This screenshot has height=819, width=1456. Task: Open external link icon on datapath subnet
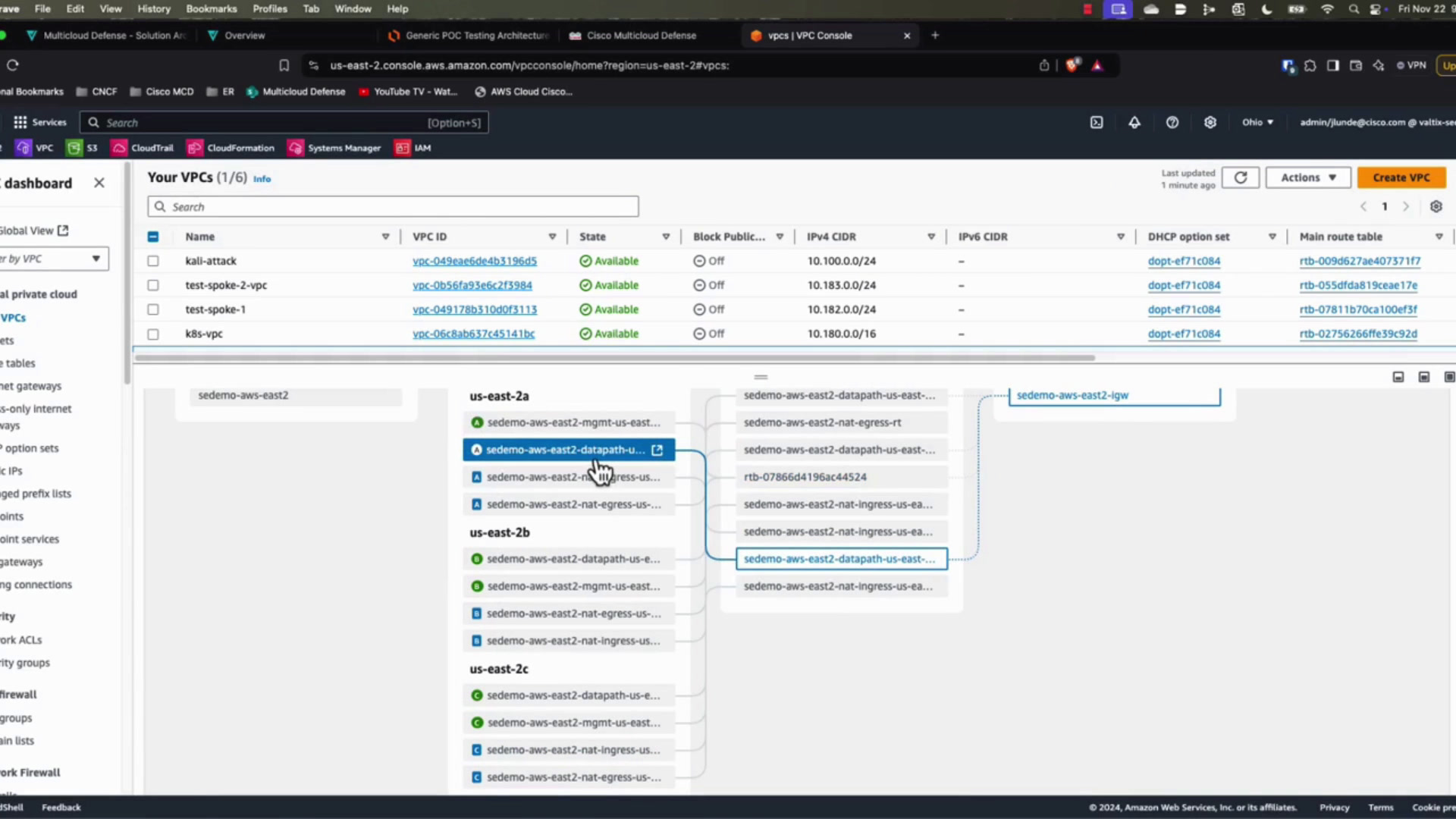pos(657,450)
